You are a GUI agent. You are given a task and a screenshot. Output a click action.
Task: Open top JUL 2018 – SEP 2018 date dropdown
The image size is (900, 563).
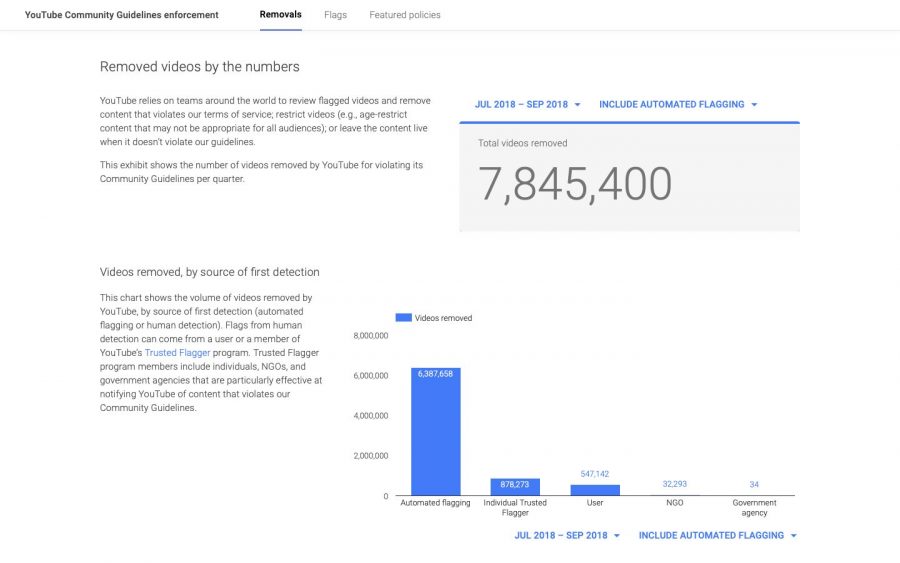tap(527, 104)
